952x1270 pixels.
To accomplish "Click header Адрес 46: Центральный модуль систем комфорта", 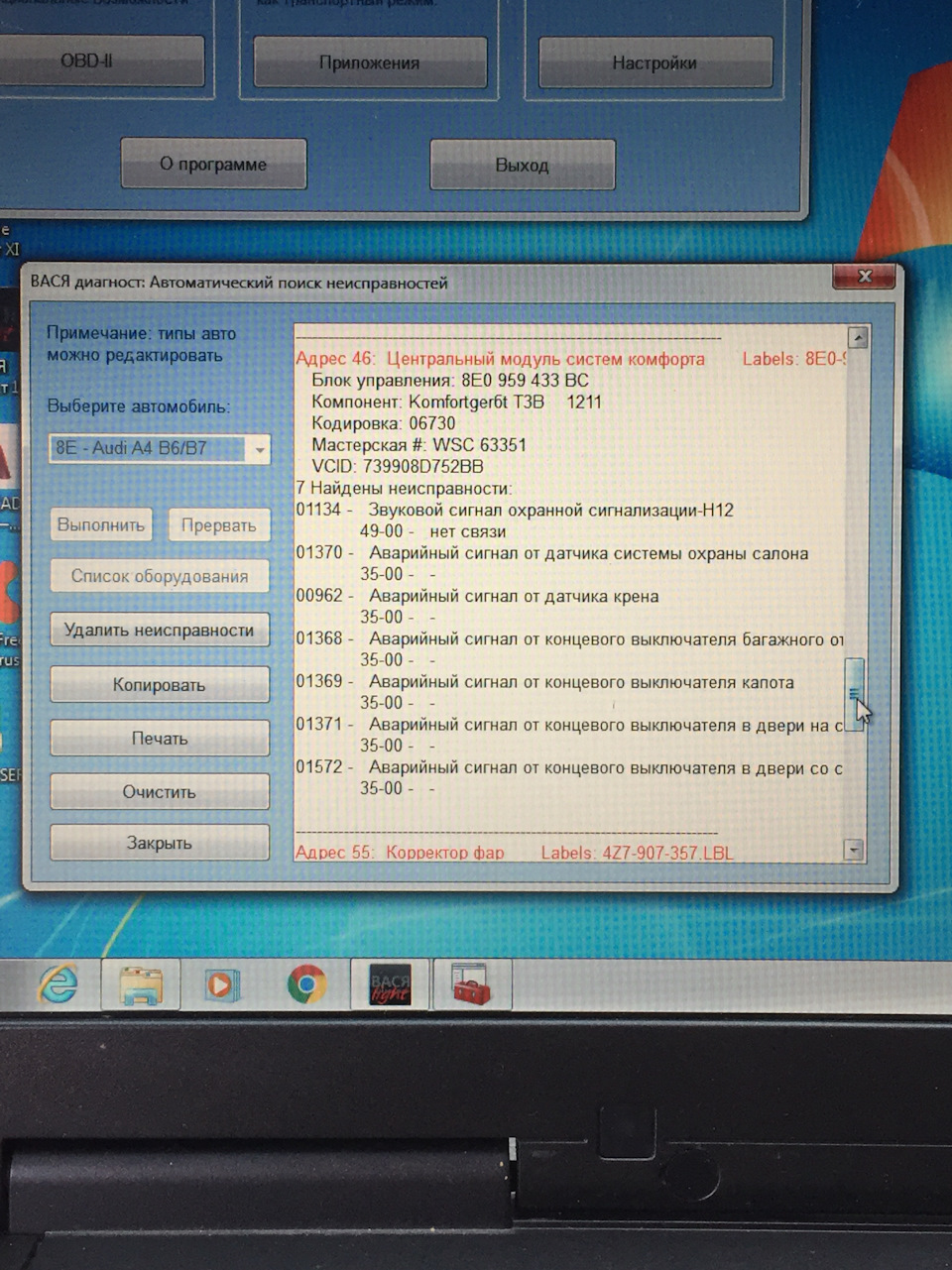I will click(501, 359).
